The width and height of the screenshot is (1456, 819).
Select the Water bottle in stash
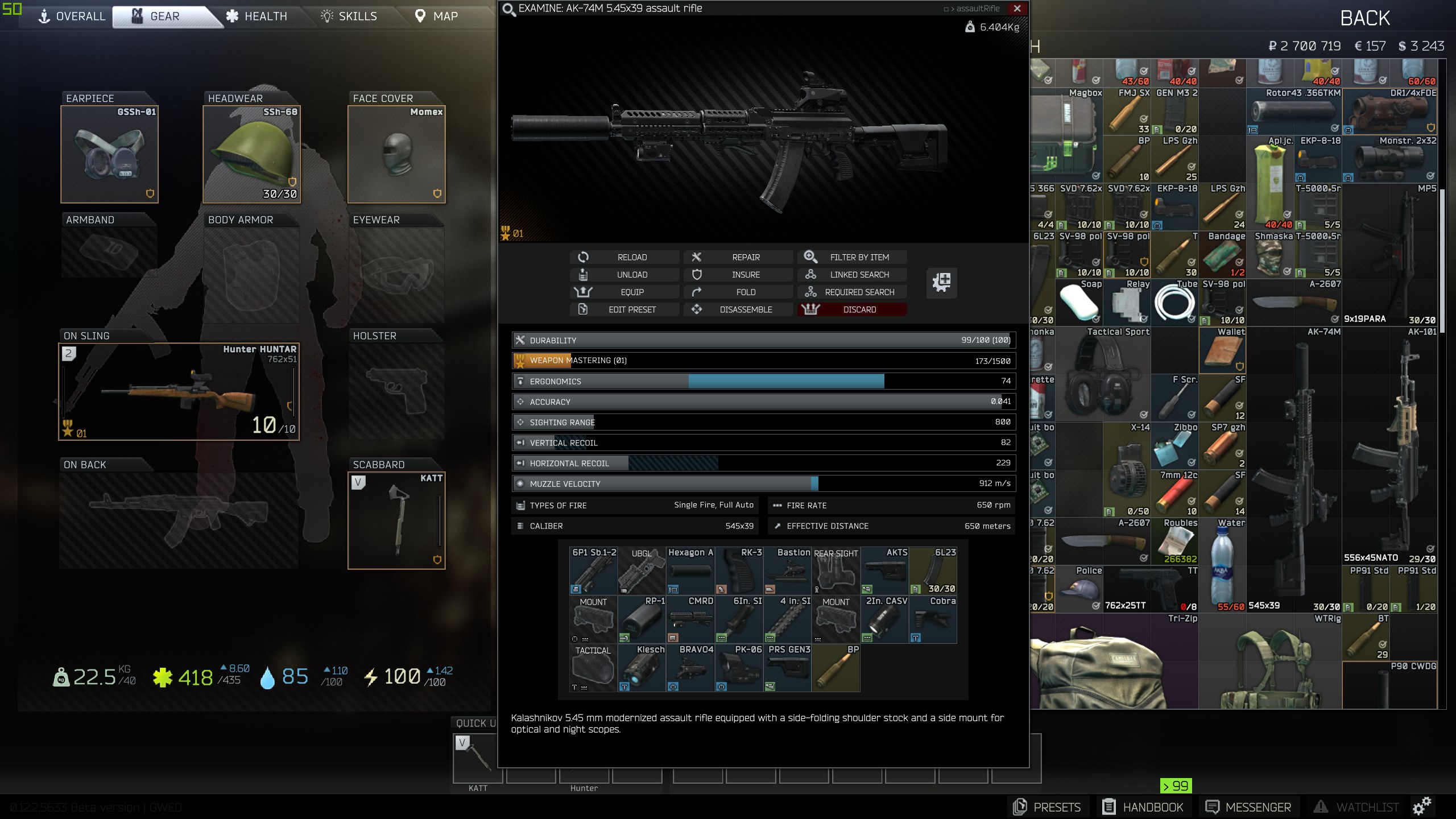[x=1223, y=565]
